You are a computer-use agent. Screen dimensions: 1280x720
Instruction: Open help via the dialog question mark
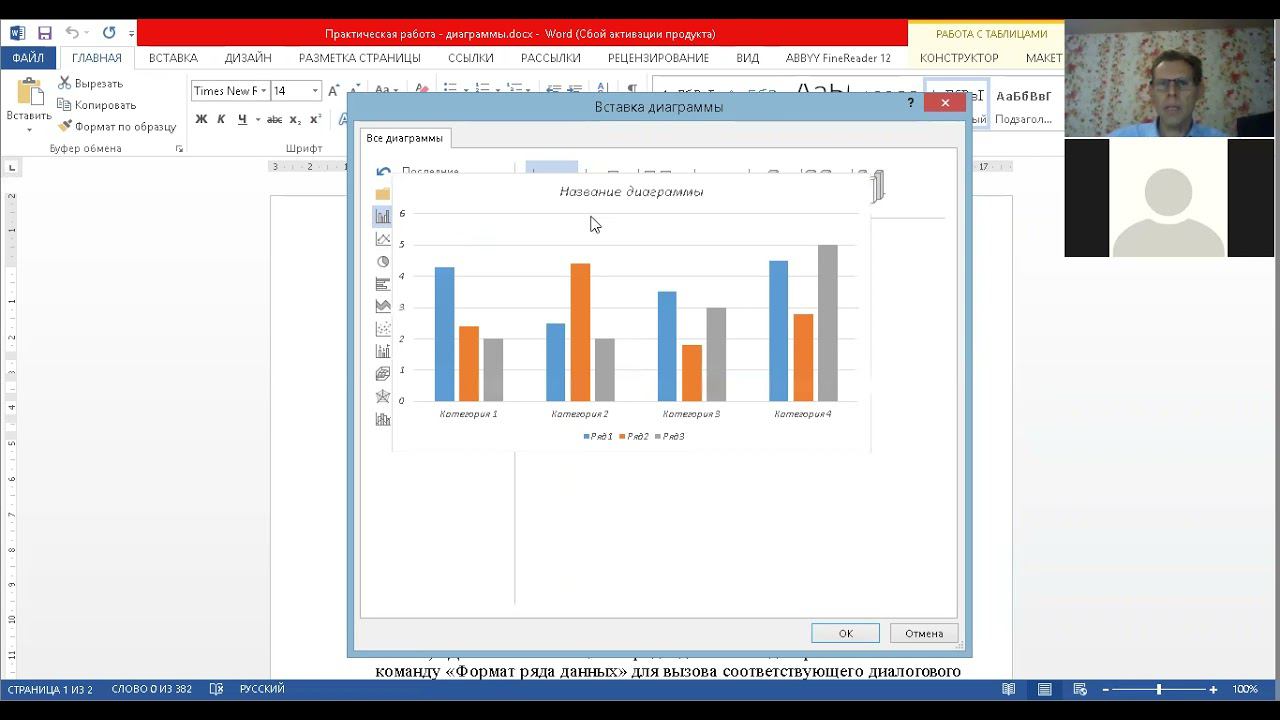point(911,103)
